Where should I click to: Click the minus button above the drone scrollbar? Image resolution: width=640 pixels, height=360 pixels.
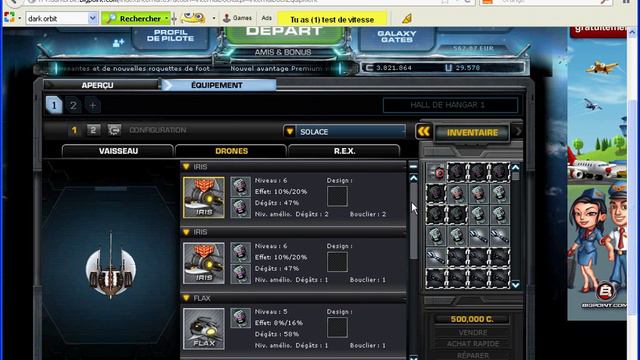pos(413,167)
